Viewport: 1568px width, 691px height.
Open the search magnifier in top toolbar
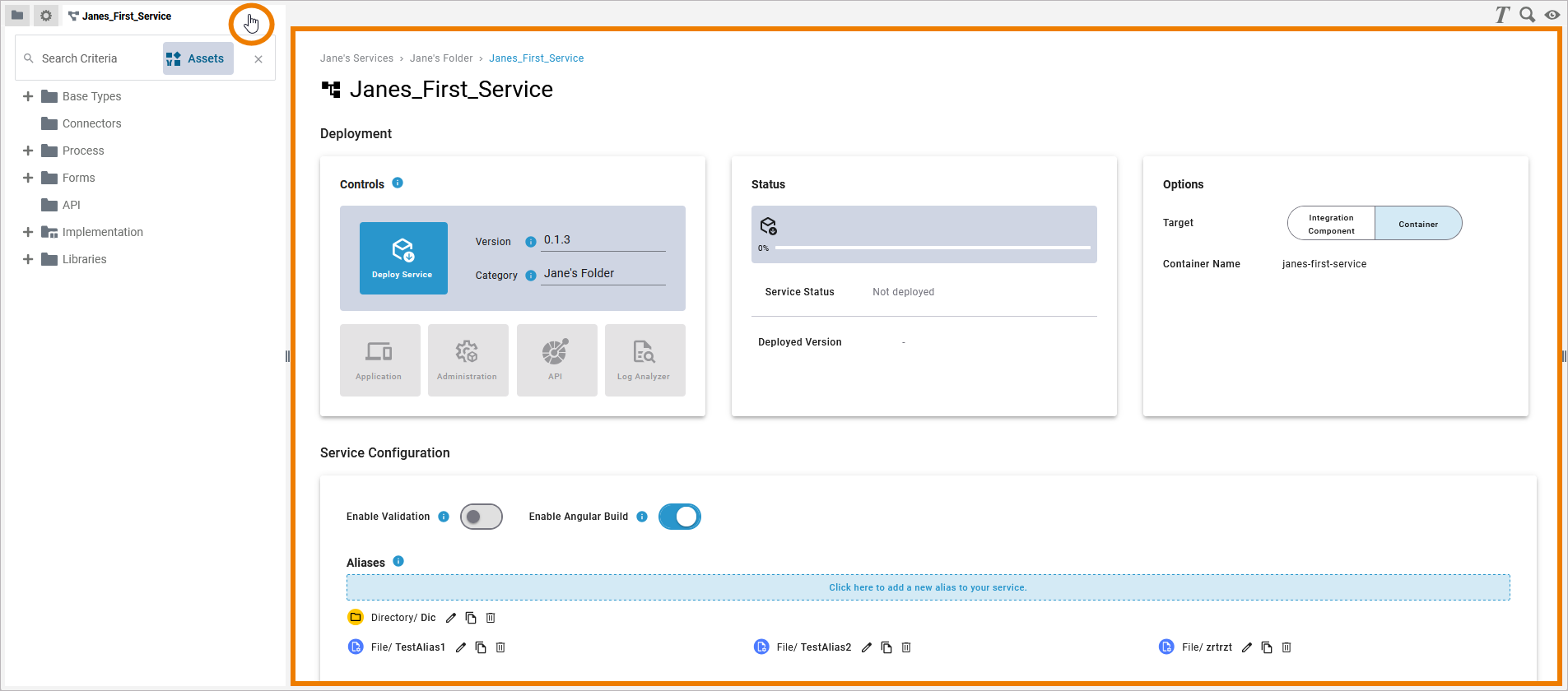1527,15
